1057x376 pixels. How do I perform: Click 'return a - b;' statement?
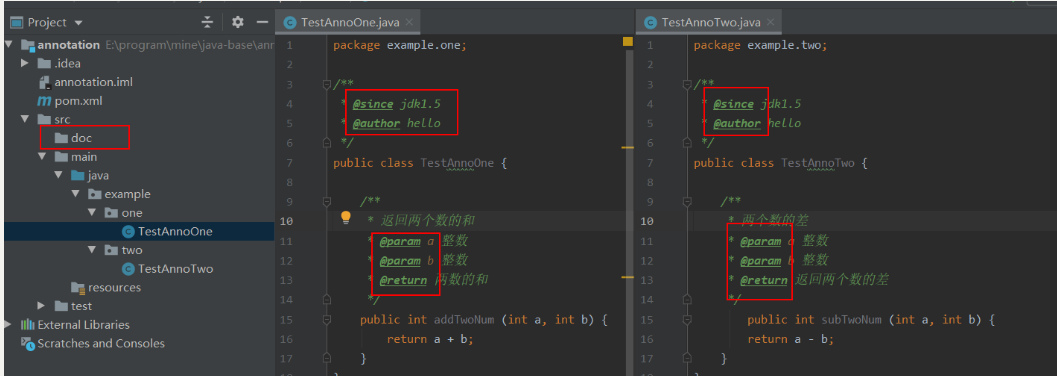pyautogui.click(x=791, y=339)
